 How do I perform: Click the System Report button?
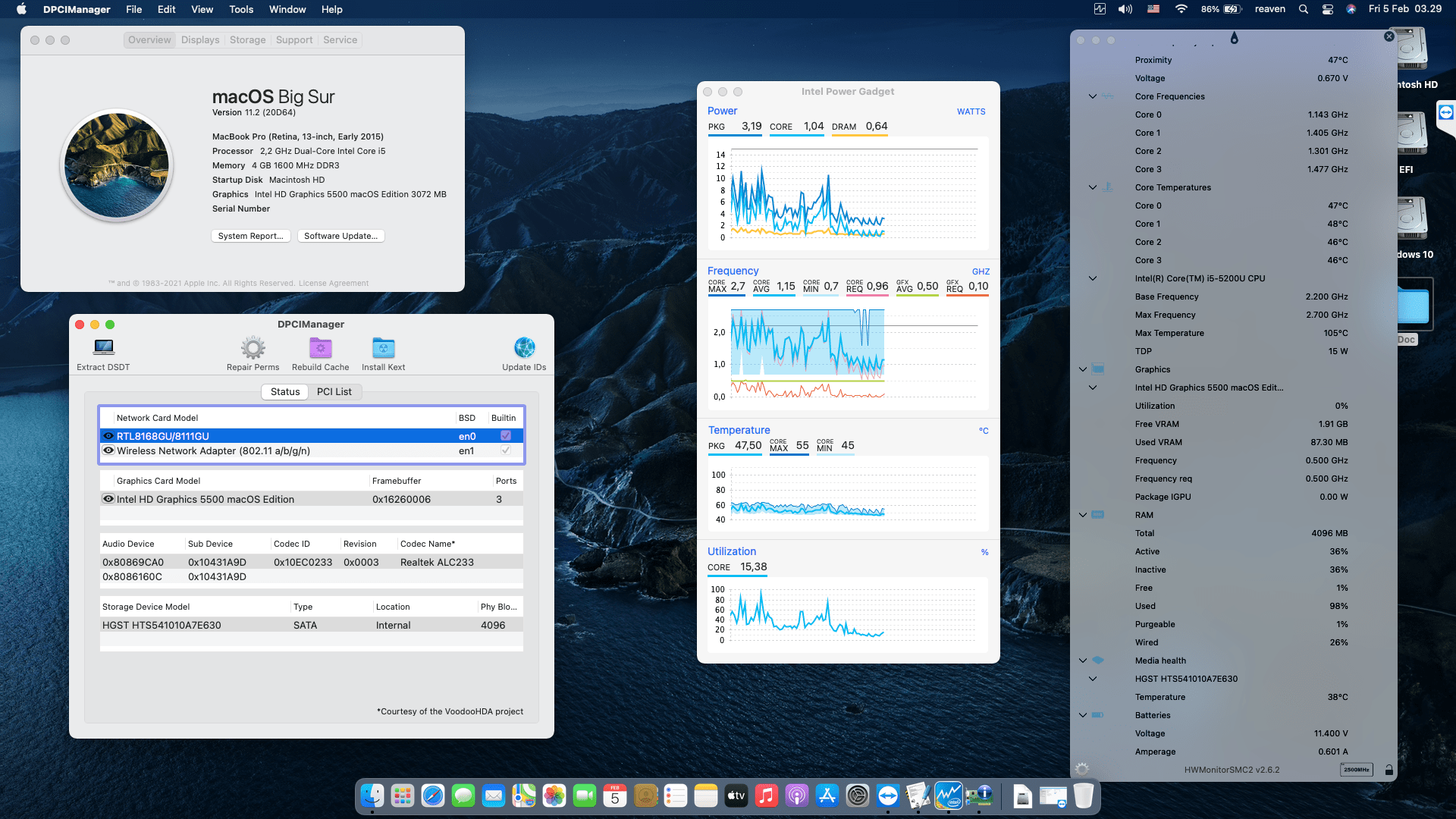point(250,236)
